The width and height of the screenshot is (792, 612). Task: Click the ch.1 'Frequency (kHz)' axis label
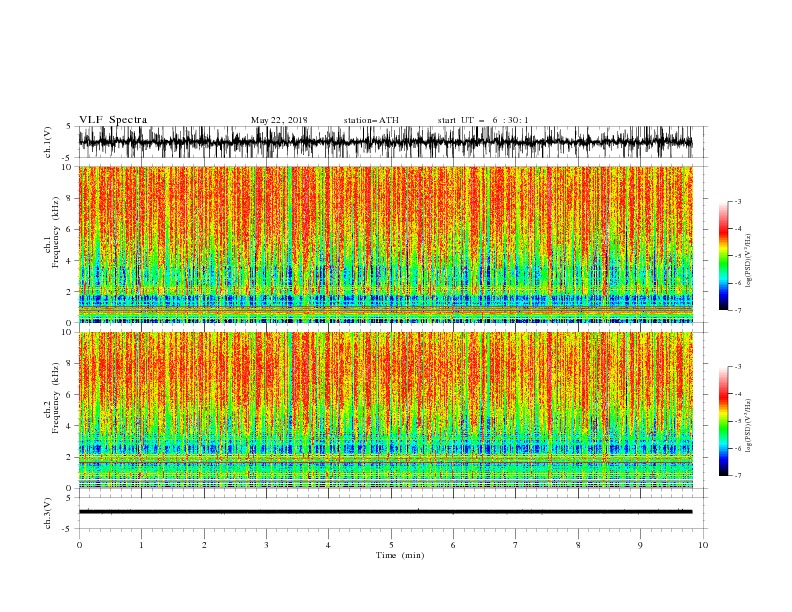pyautogui.click(x=56, y=233)
